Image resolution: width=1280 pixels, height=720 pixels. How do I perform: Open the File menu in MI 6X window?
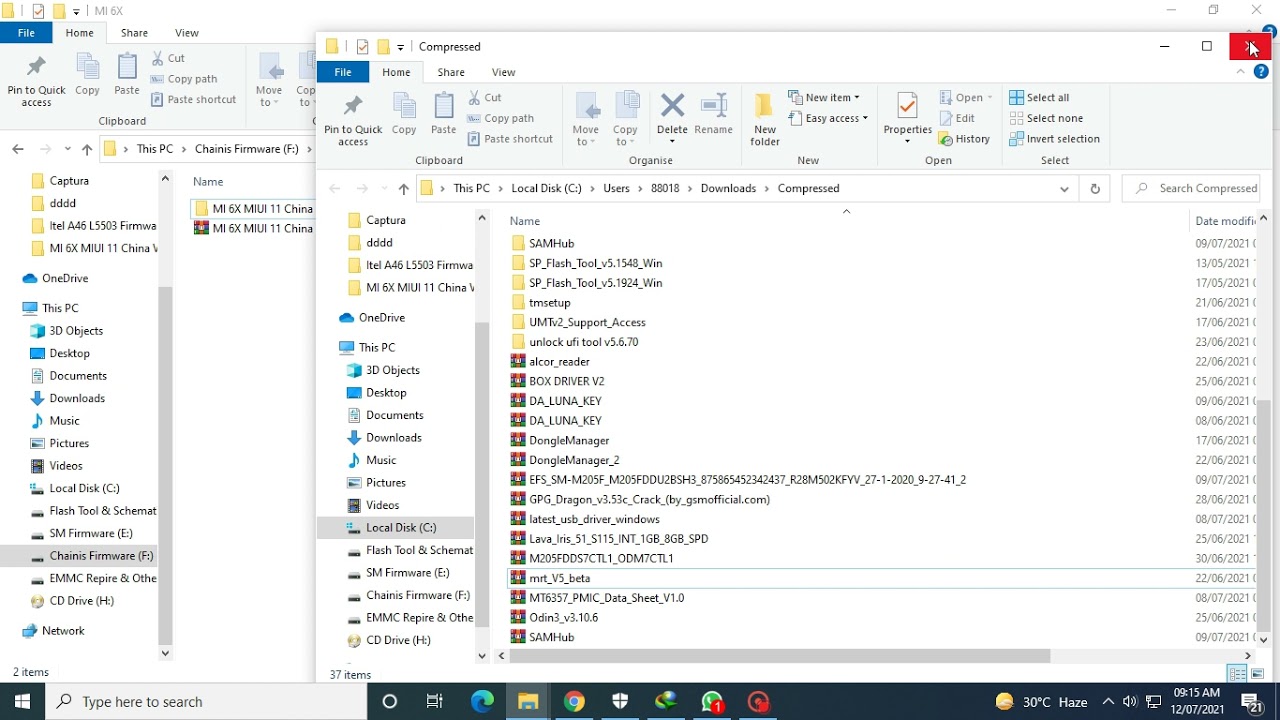pyautogui.click(x=26, y=33)
